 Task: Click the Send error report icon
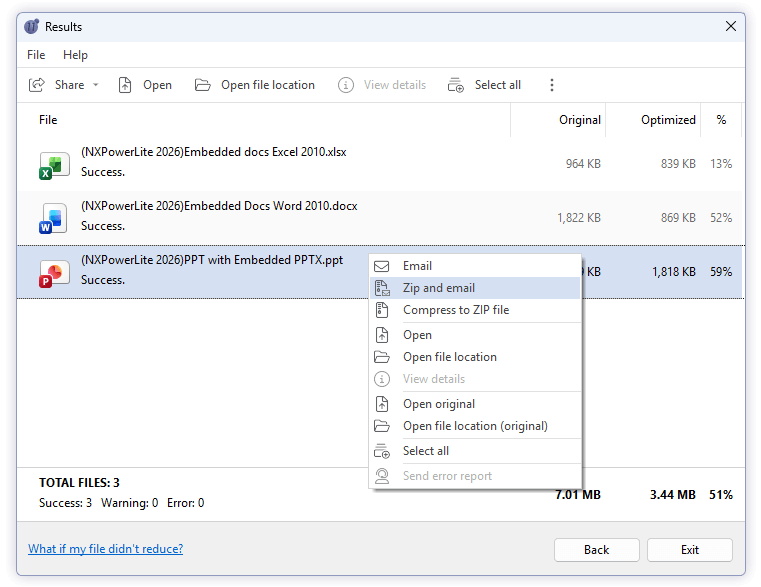382,476
